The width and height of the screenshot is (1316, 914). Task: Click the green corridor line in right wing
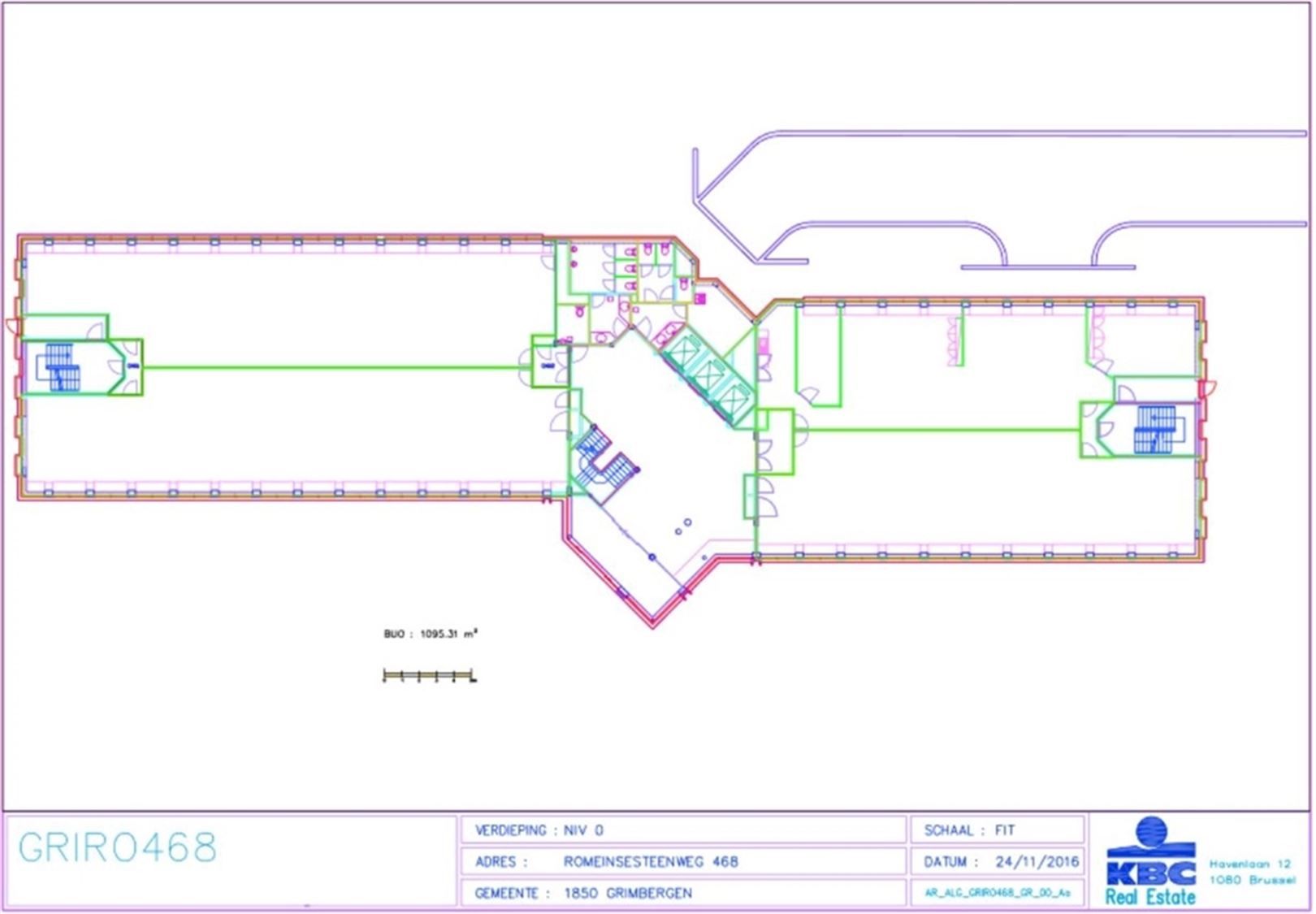[942, 430]
